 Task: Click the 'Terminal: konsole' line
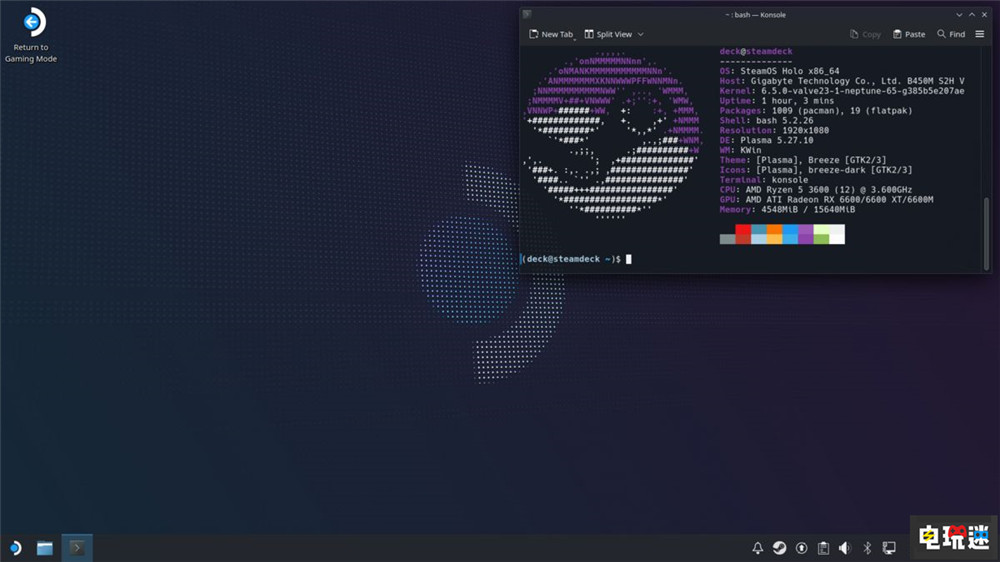coord(764,180)
